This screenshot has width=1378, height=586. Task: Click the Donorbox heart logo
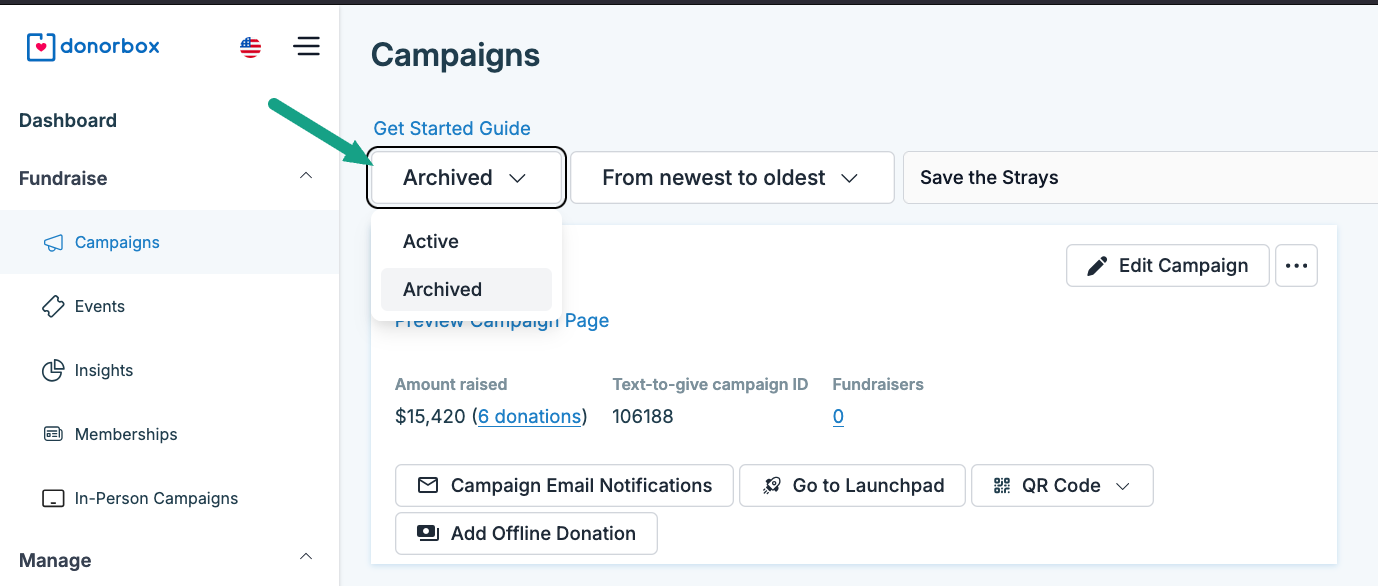point(41,46)
